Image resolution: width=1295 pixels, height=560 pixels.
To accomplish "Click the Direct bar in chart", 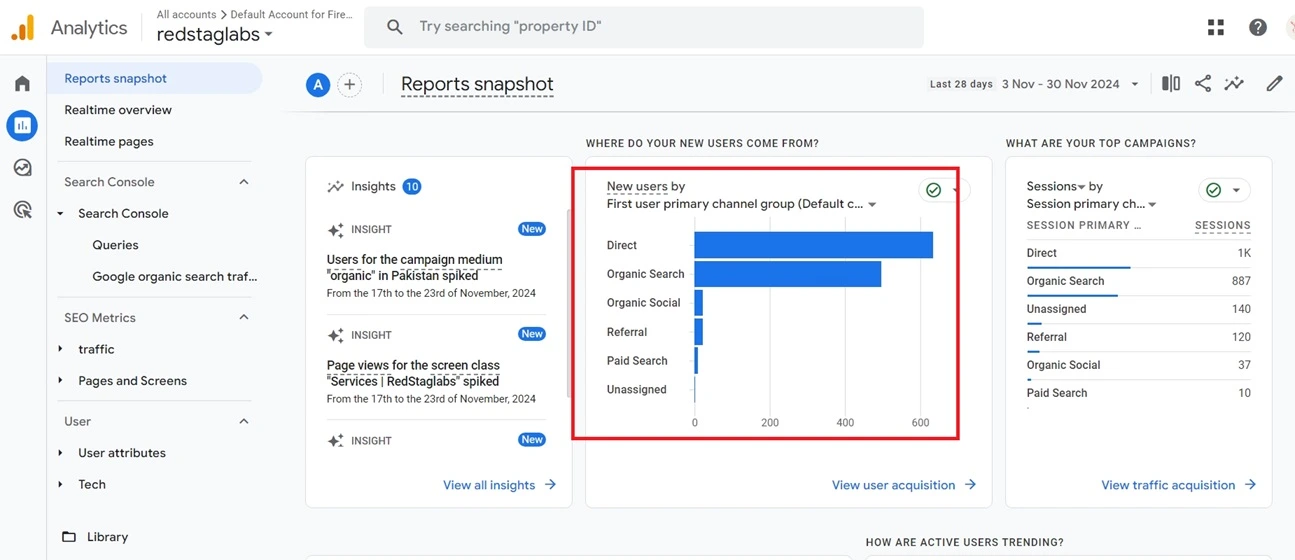I will point(813,245).
